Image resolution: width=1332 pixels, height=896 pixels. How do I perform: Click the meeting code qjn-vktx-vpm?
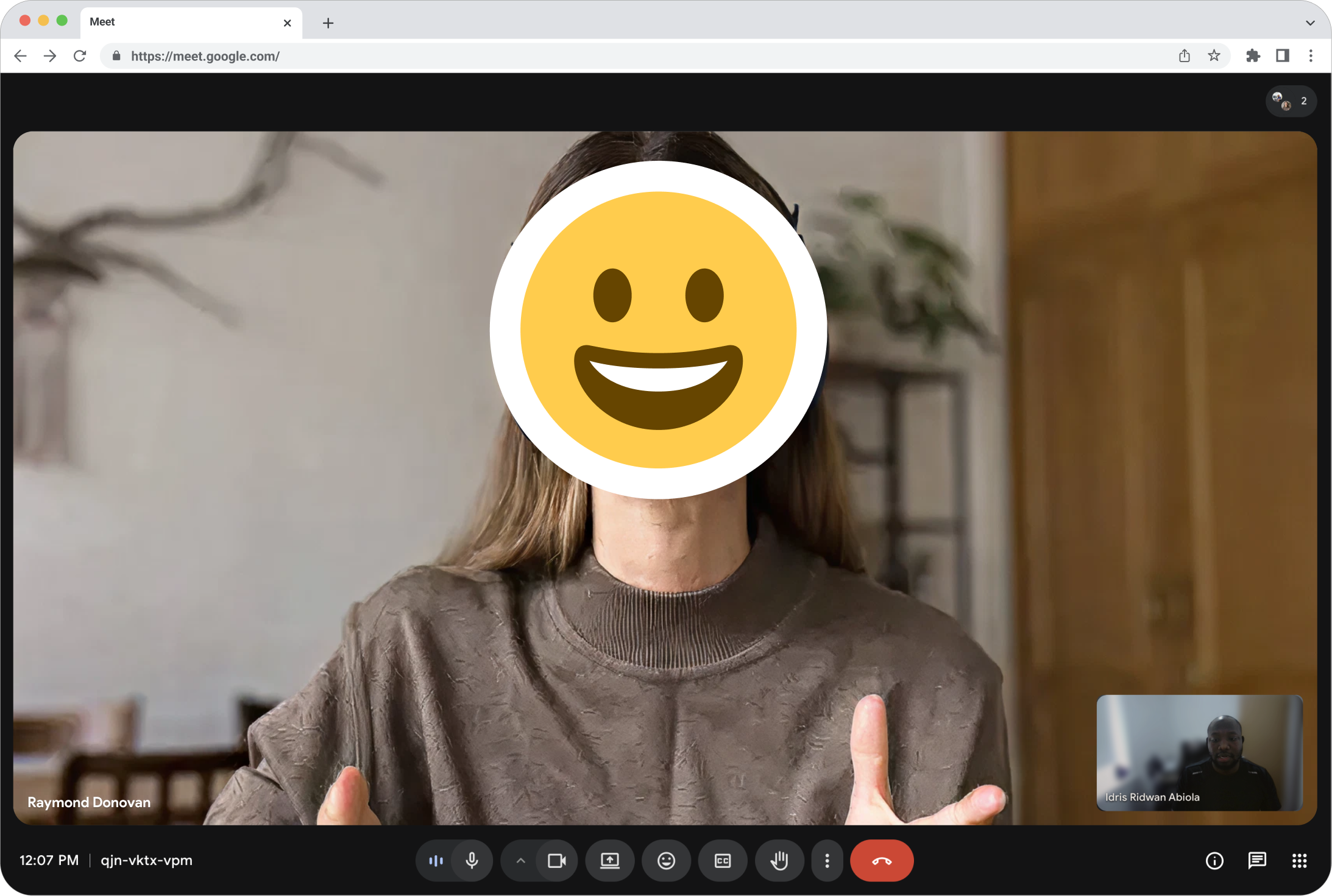click(146, 861)
